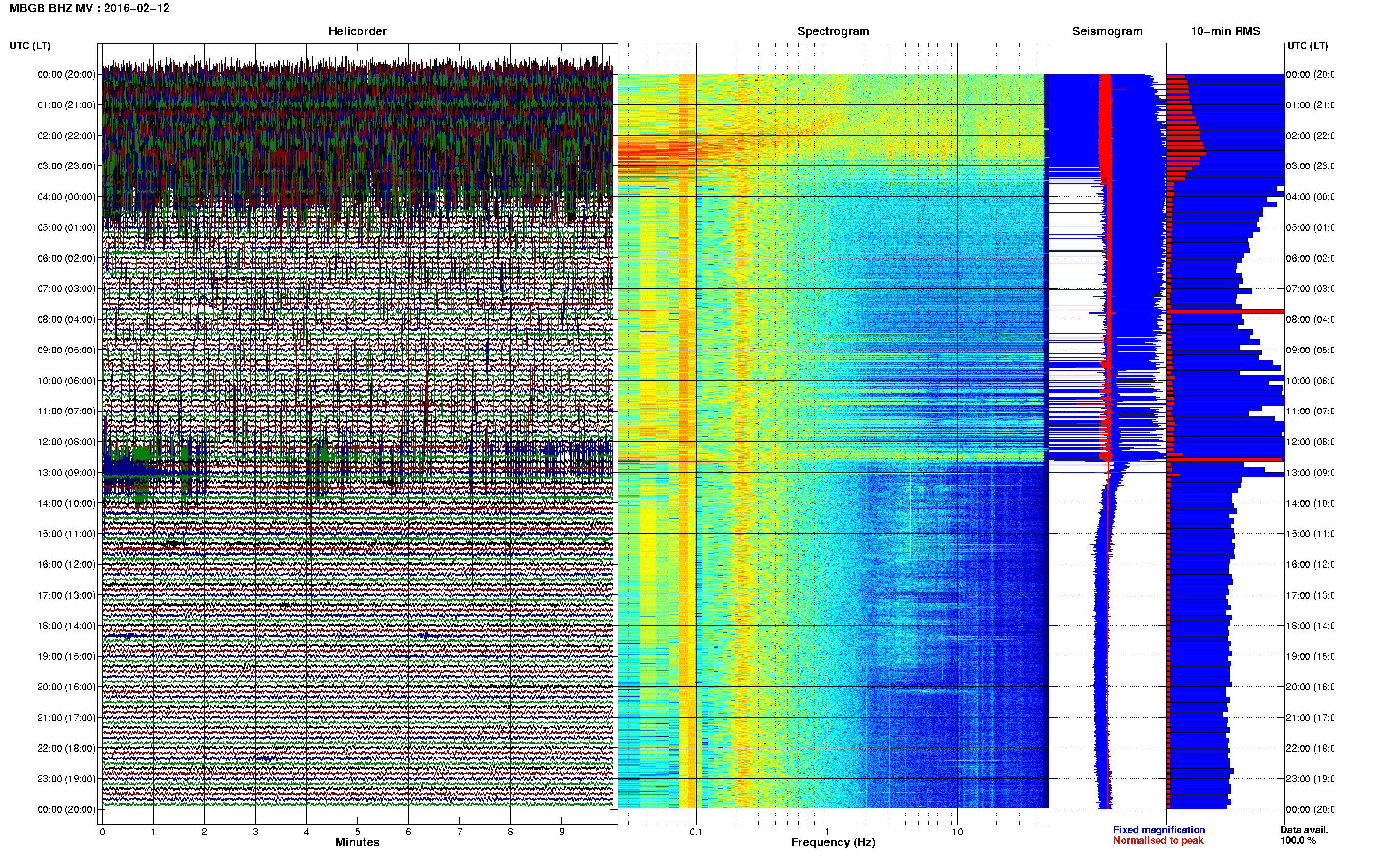
Task: Click the red RMS peak bar near 08:00
Action: tap(1225, 312)
